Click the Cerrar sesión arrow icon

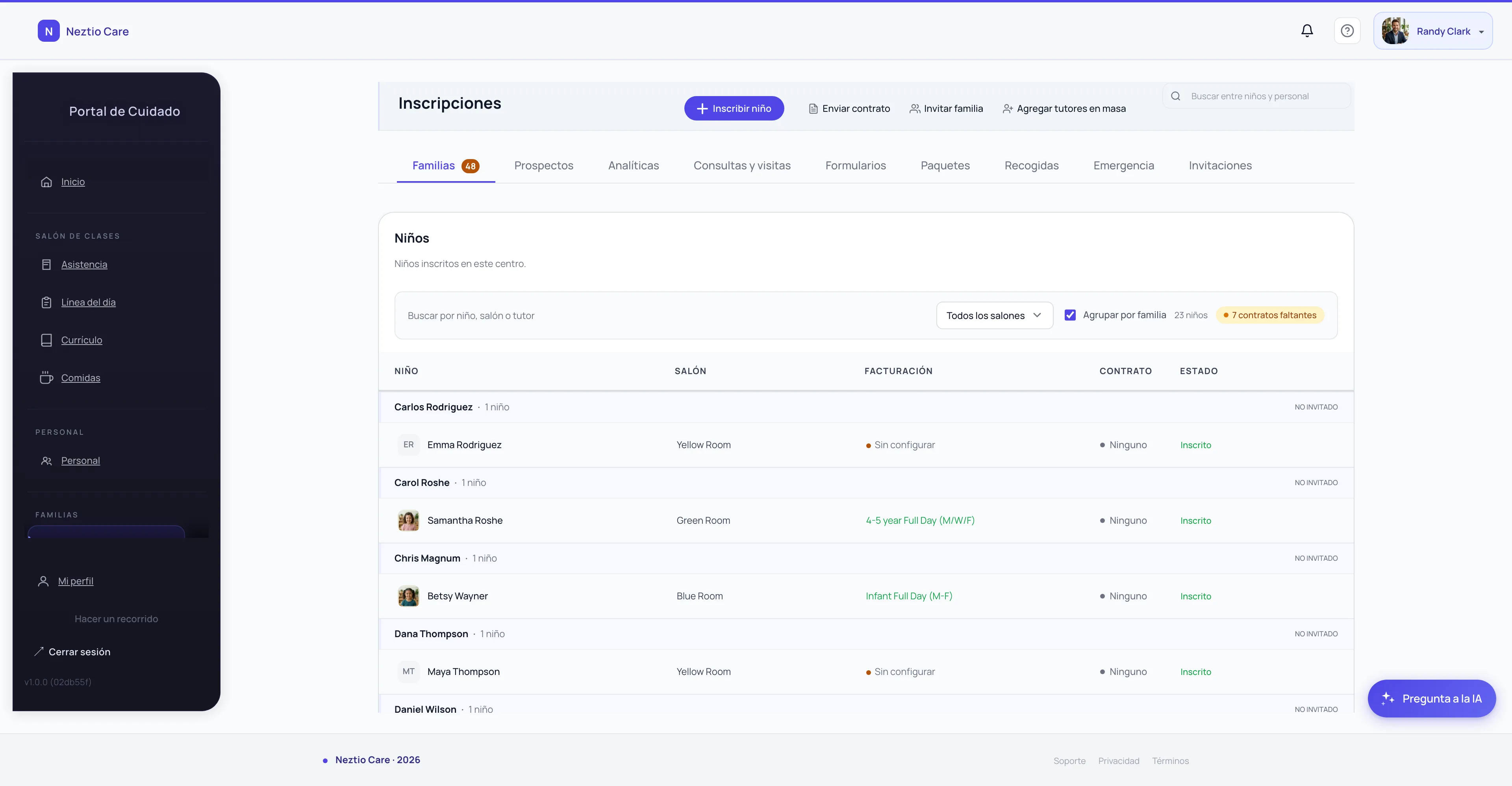click(39, 652)
